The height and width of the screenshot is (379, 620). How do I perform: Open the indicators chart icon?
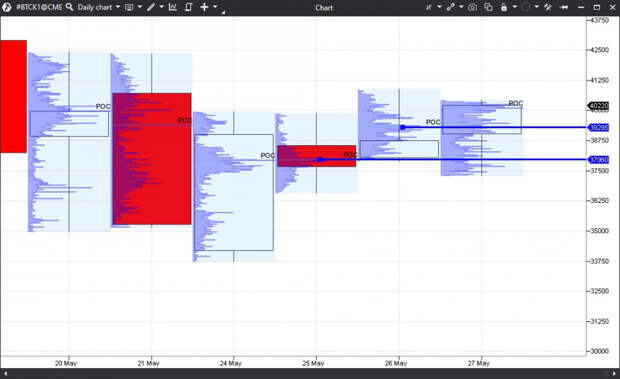tap(173, 7)
